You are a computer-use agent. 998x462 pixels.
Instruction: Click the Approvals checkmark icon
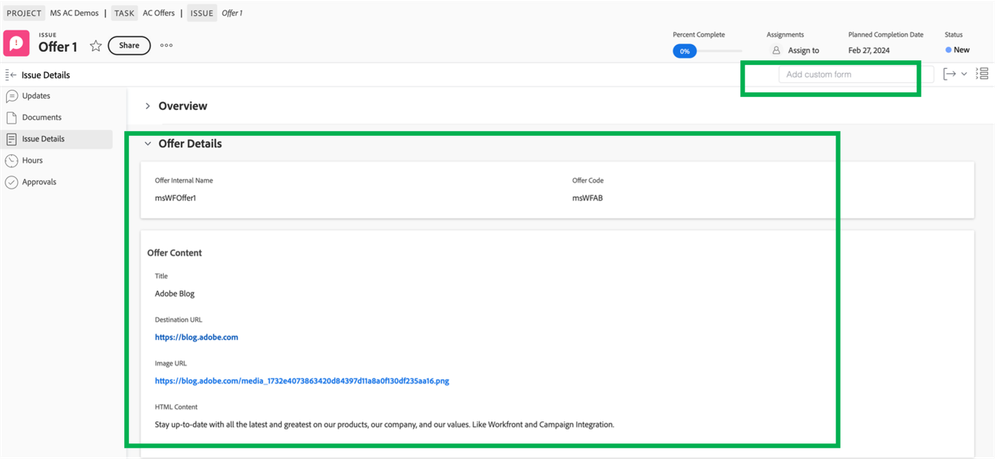[12, 182]
